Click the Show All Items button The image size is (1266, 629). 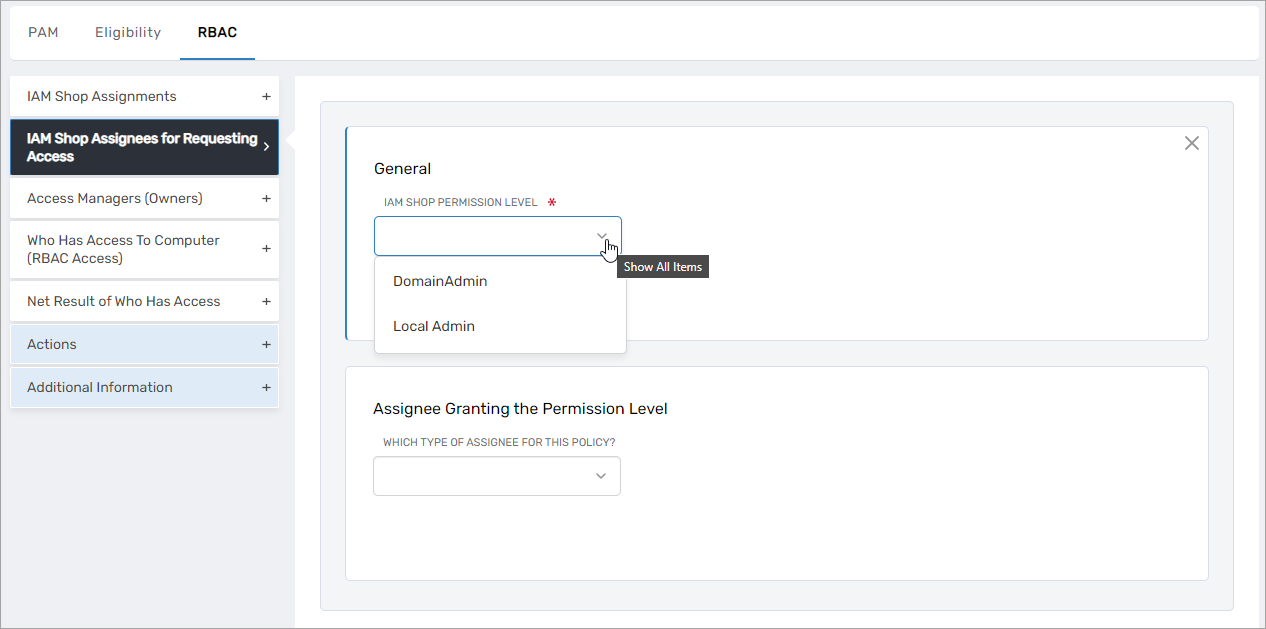(662, 266)
